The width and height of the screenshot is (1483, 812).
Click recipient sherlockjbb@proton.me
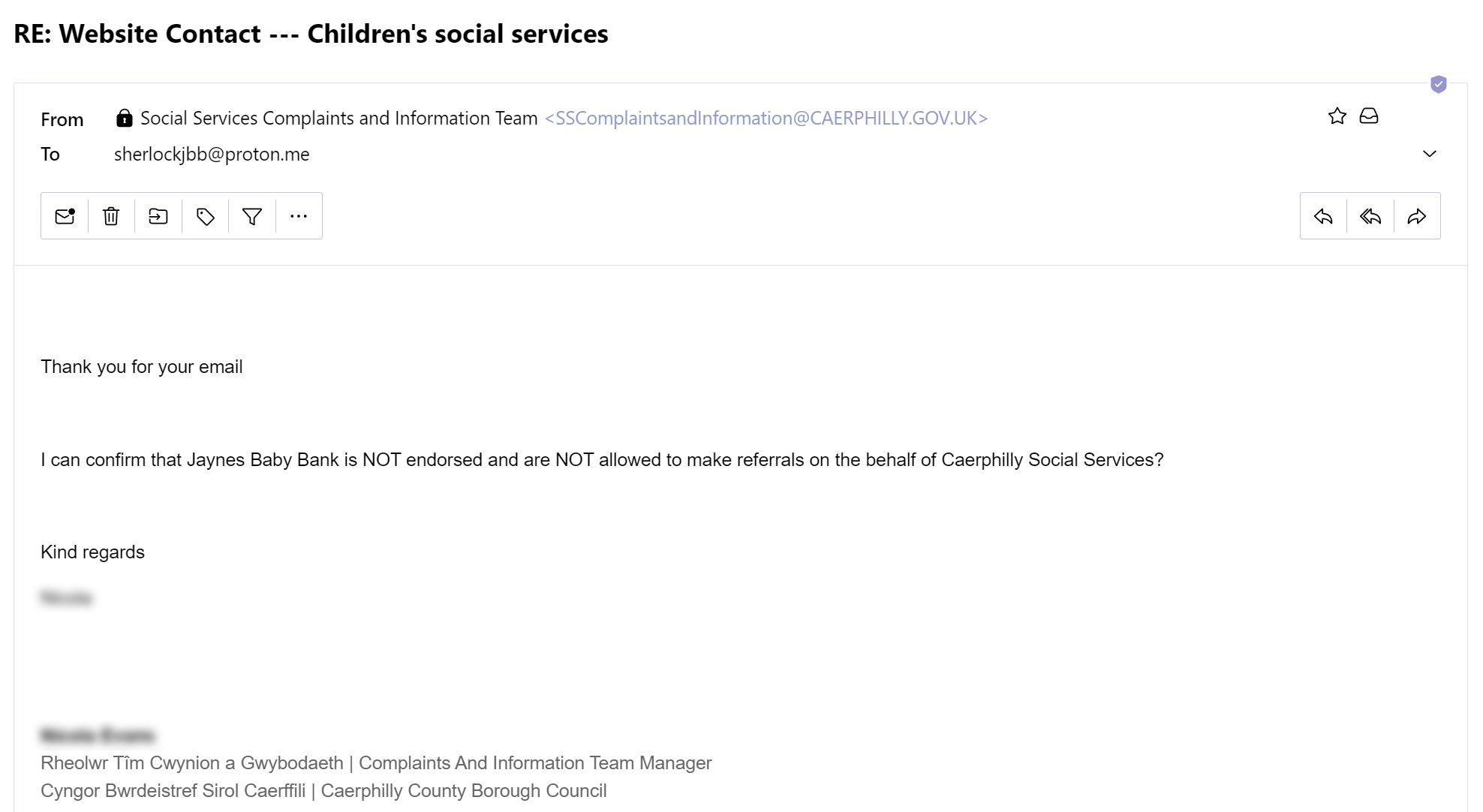point(212,155)
